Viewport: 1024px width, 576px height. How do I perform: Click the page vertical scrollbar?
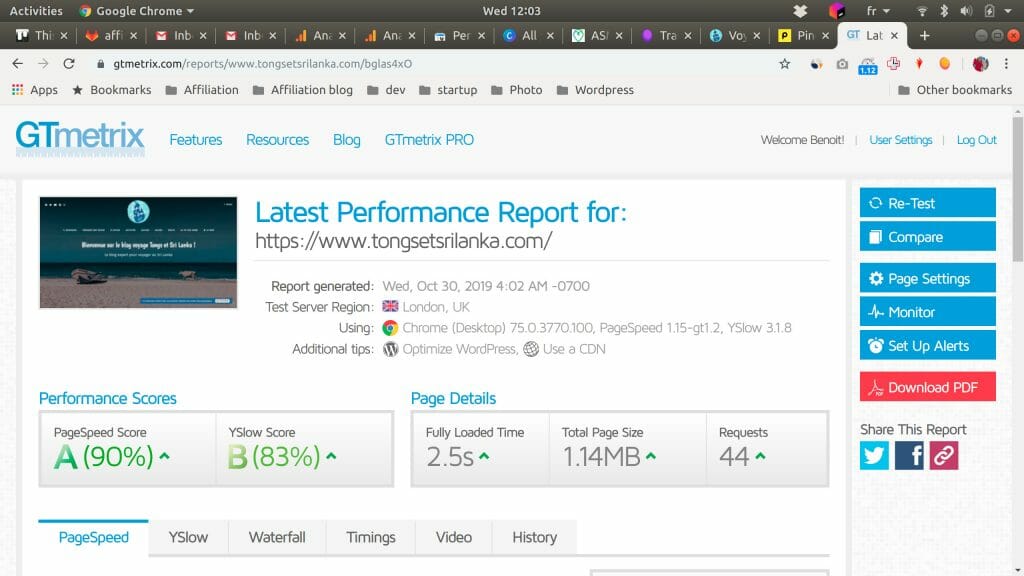click(1017, 189)
